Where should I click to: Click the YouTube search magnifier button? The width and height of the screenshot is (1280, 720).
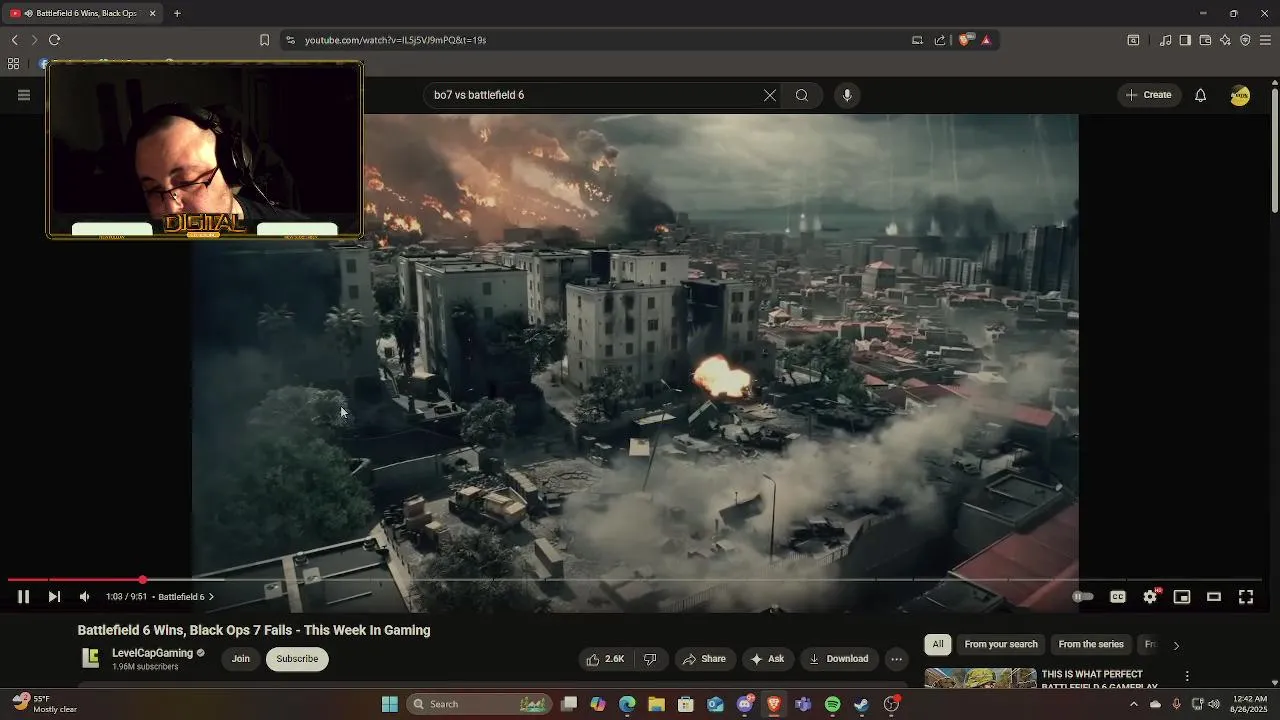[x=802, y=95]
